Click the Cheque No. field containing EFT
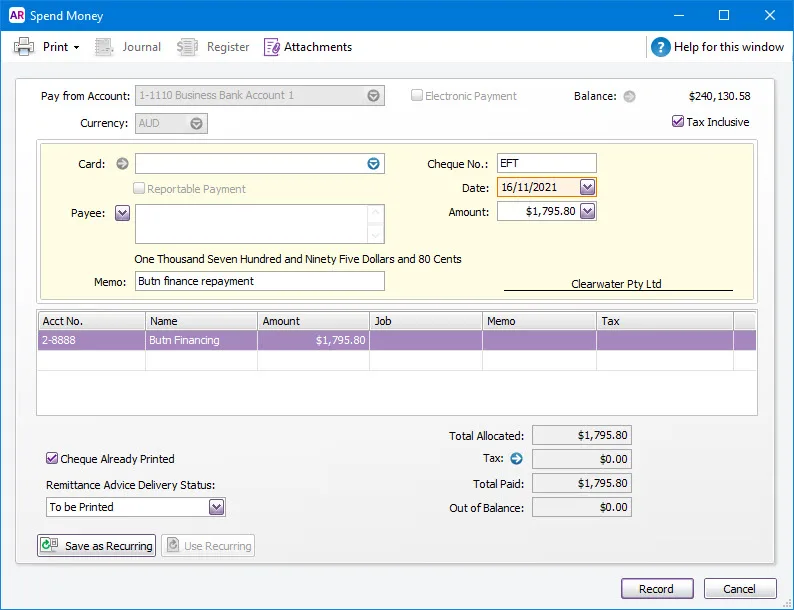The width and height of the screenshot is (794, 610). [x=546, y=163]
